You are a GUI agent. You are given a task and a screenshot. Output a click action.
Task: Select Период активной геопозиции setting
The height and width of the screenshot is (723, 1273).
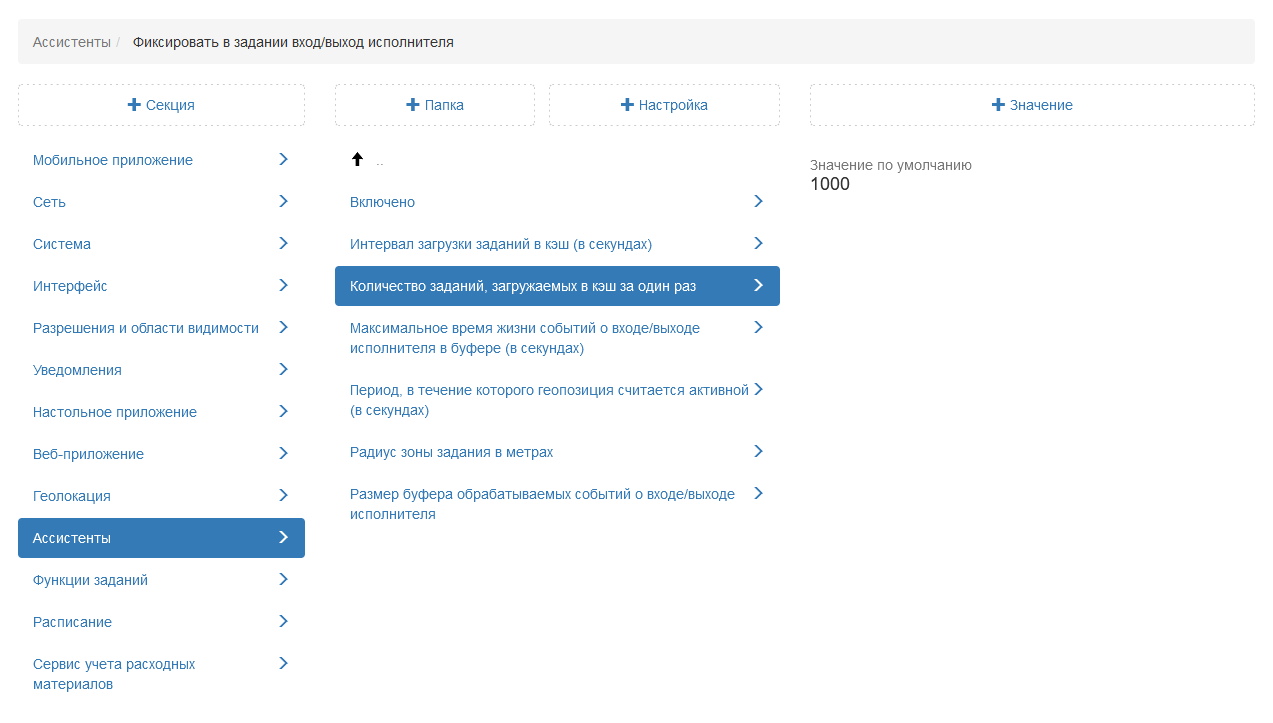click(549, 400)
